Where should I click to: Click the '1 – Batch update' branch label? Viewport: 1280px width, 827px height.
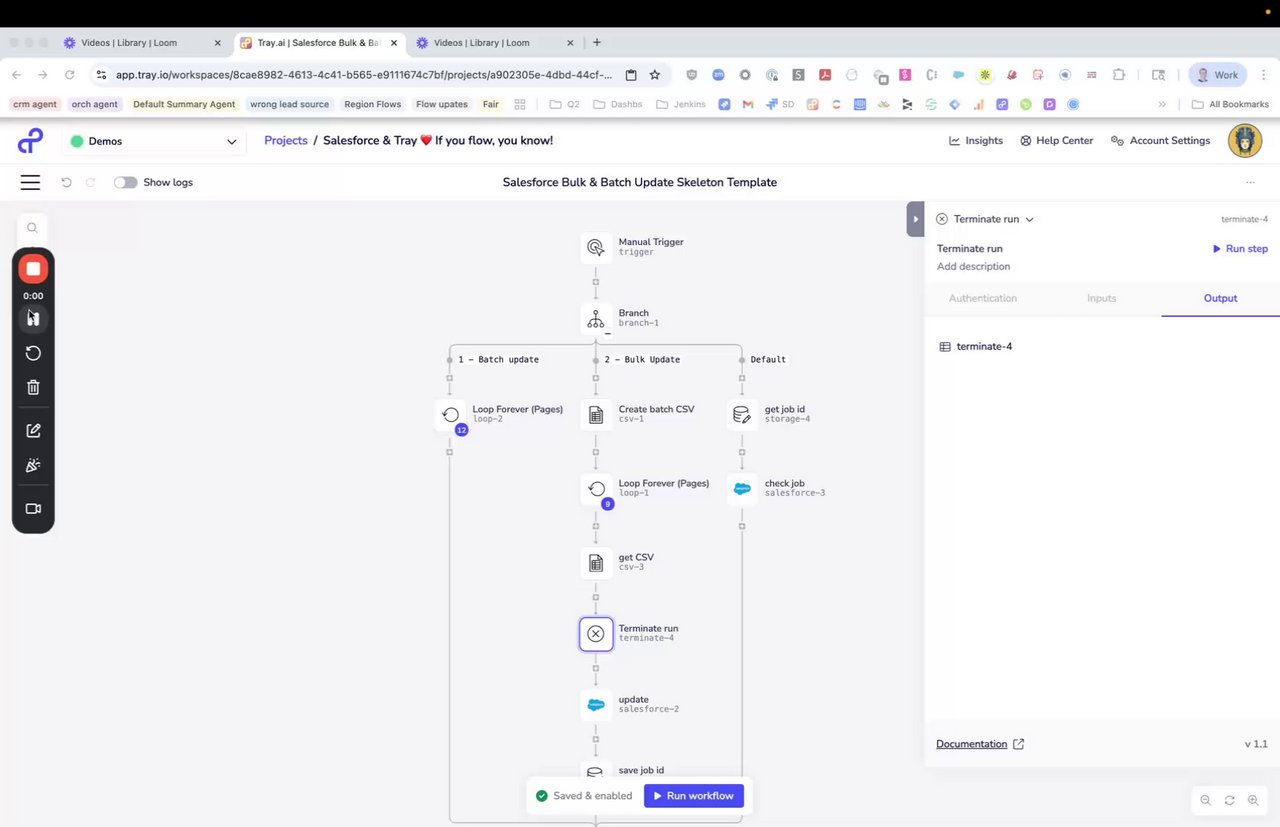[498, 359]
